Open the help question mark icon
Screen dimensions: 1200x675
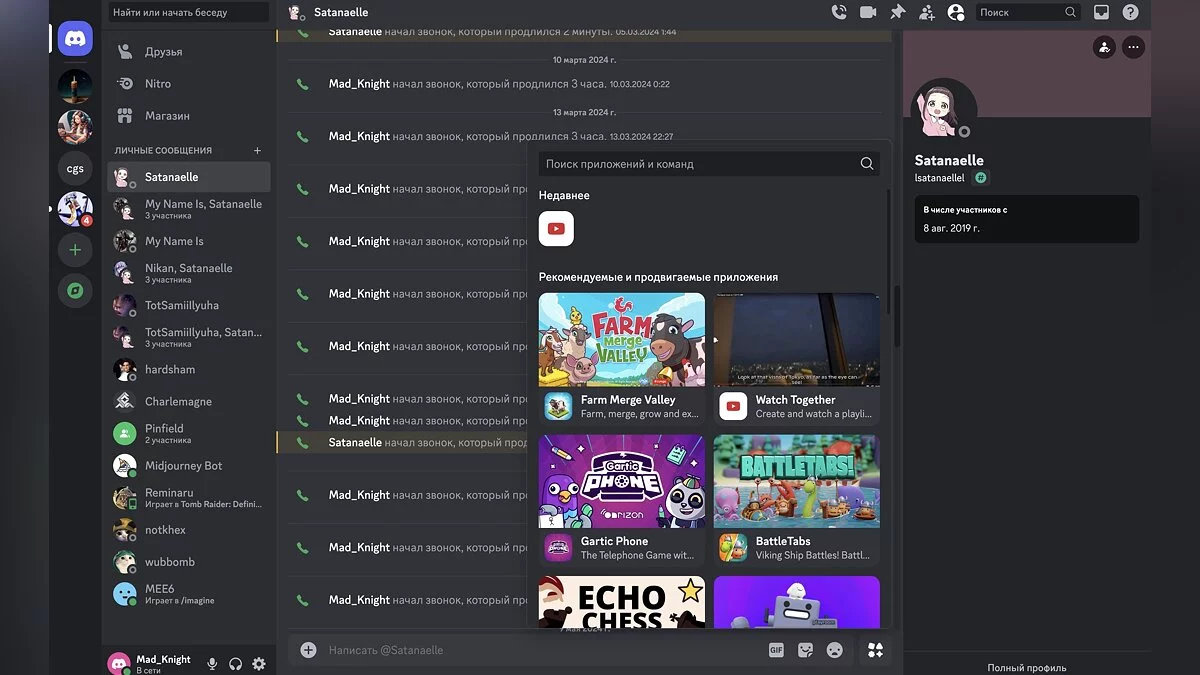[x=1130, y=12]
